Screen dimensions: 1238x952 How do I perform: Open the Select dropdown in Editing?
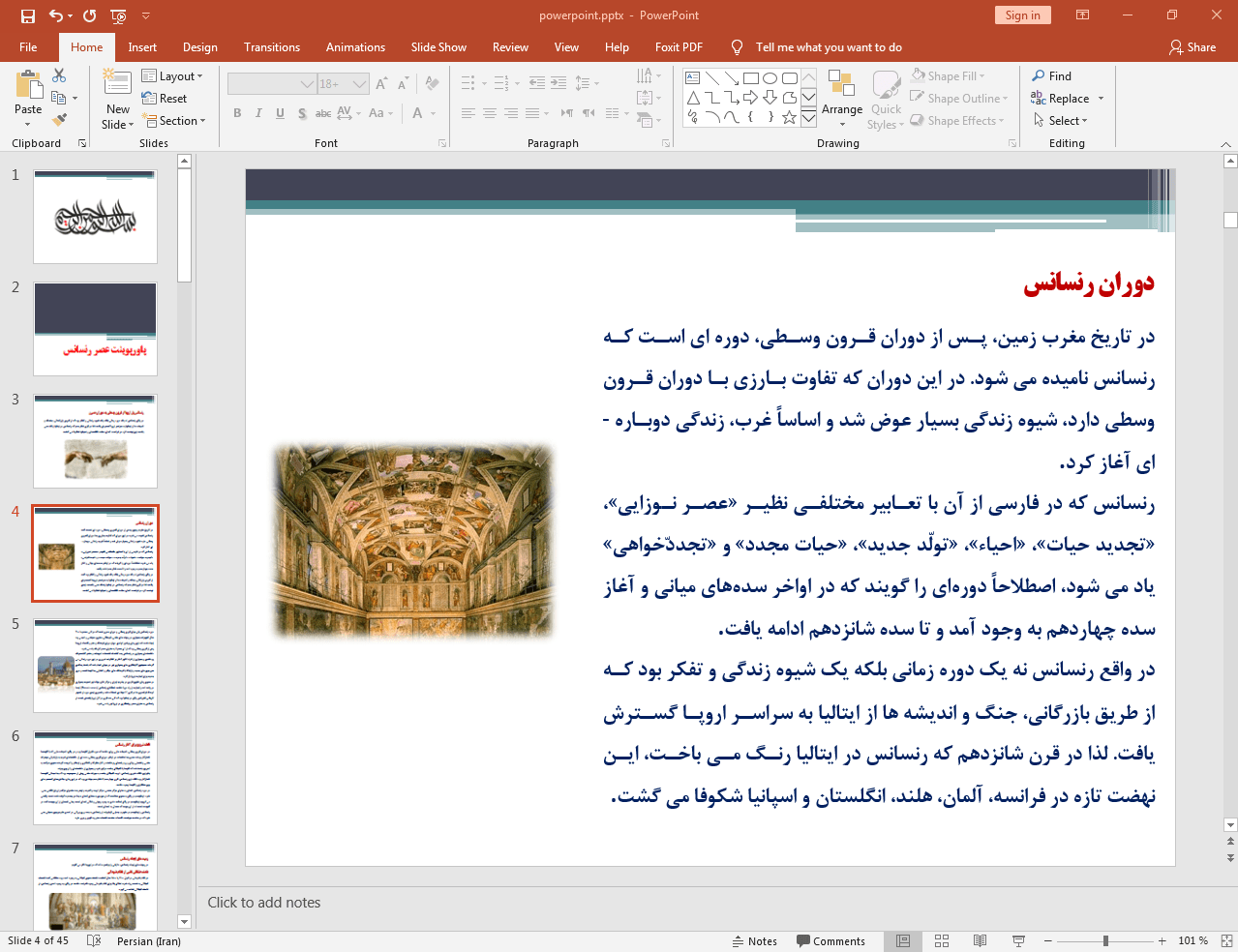tap(1061, 120)
